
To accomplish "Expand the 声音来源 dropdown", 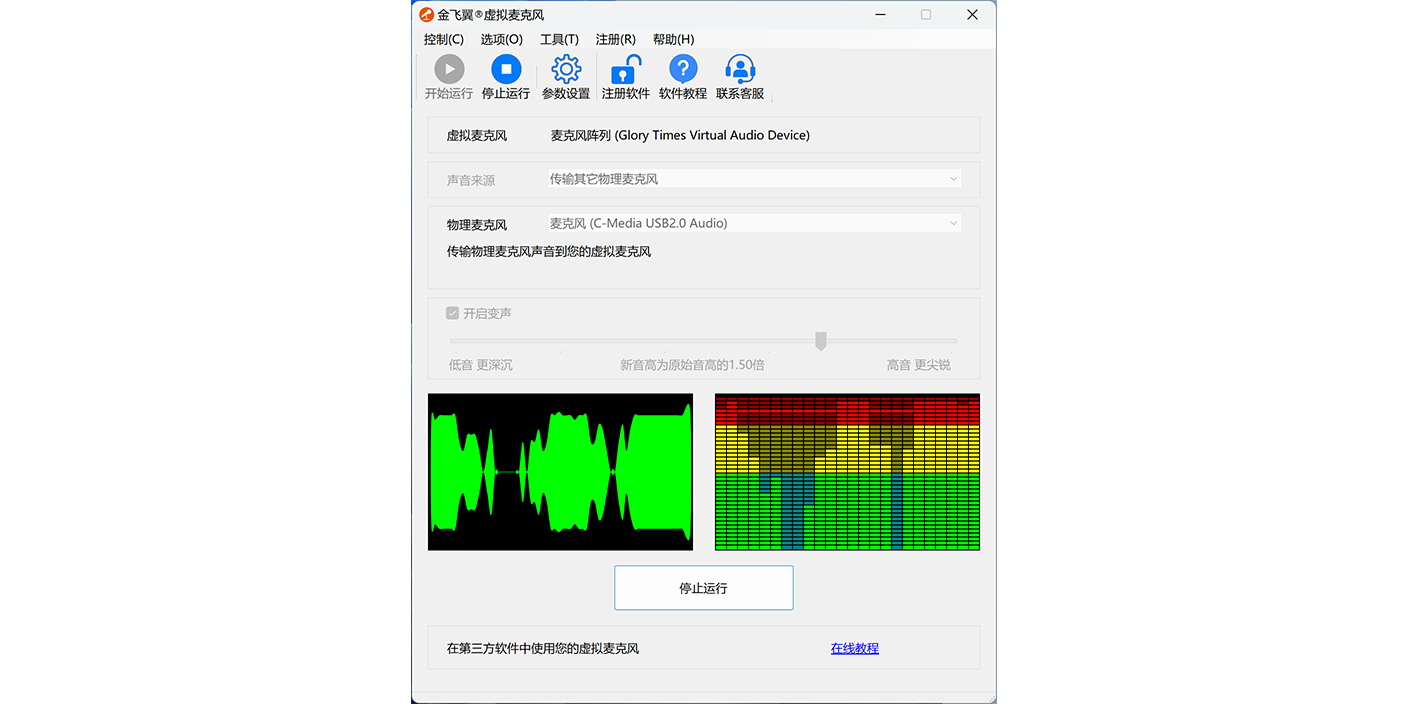I will pos(754,179).
